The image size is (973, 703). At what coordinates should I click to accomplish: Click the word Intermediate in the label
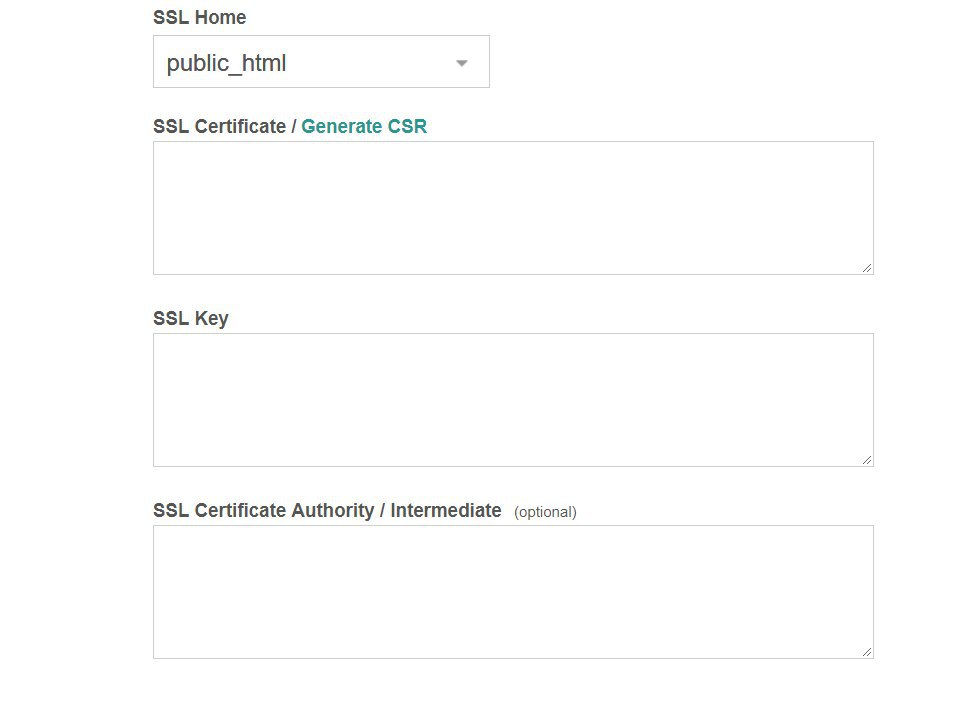click(x=446, y=510)
